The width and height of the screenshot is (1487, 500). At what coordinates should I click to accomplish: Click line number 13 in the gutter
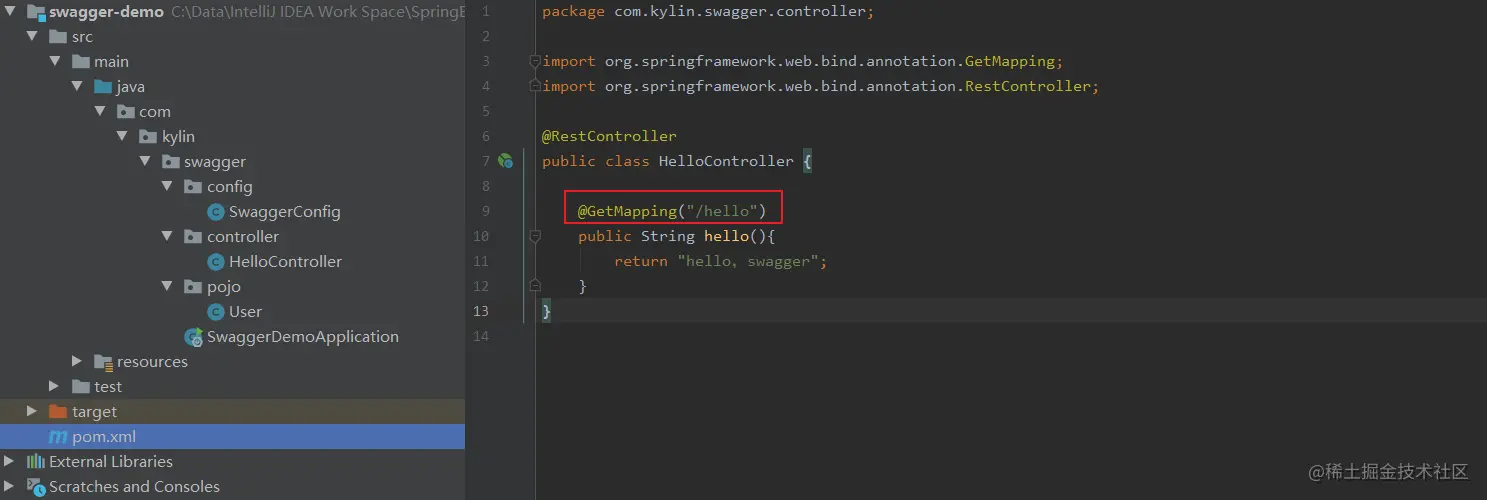(x=482, y=311)
